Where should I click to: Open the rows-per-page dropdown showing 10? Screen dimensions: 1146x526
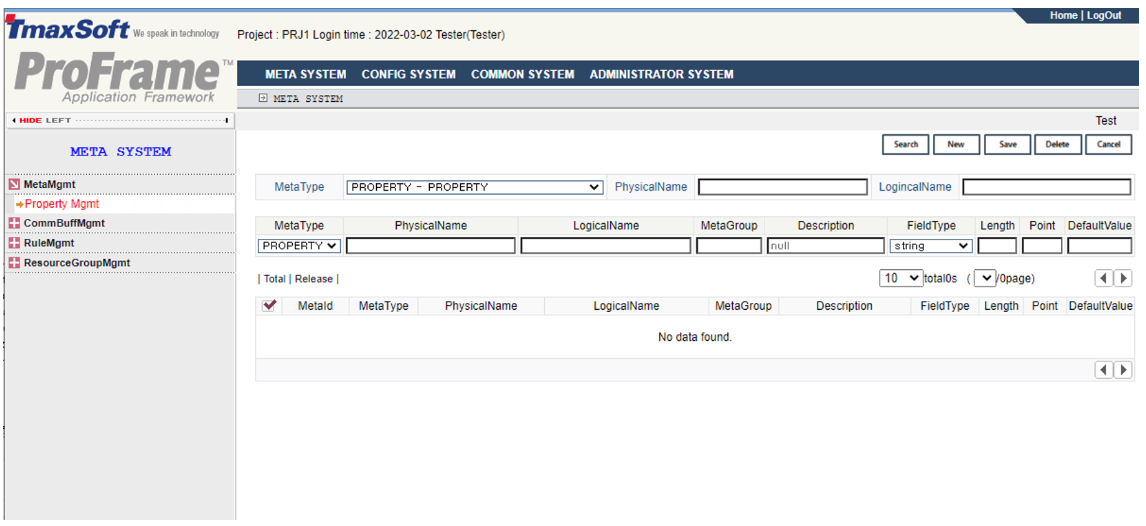(901, 279)
